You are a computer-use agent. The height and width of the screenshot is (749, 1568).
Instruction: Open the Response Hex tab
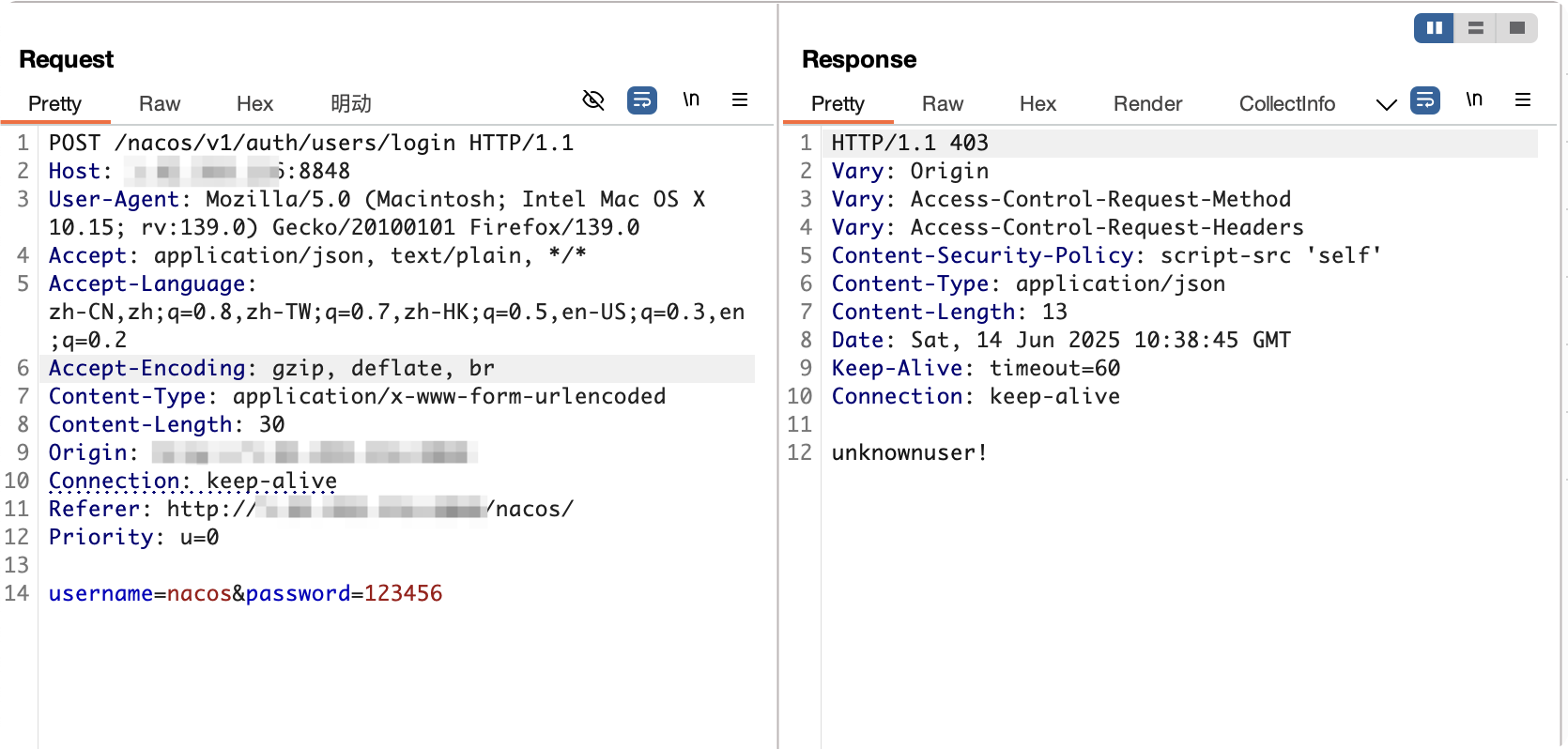tap(1038, 104)
